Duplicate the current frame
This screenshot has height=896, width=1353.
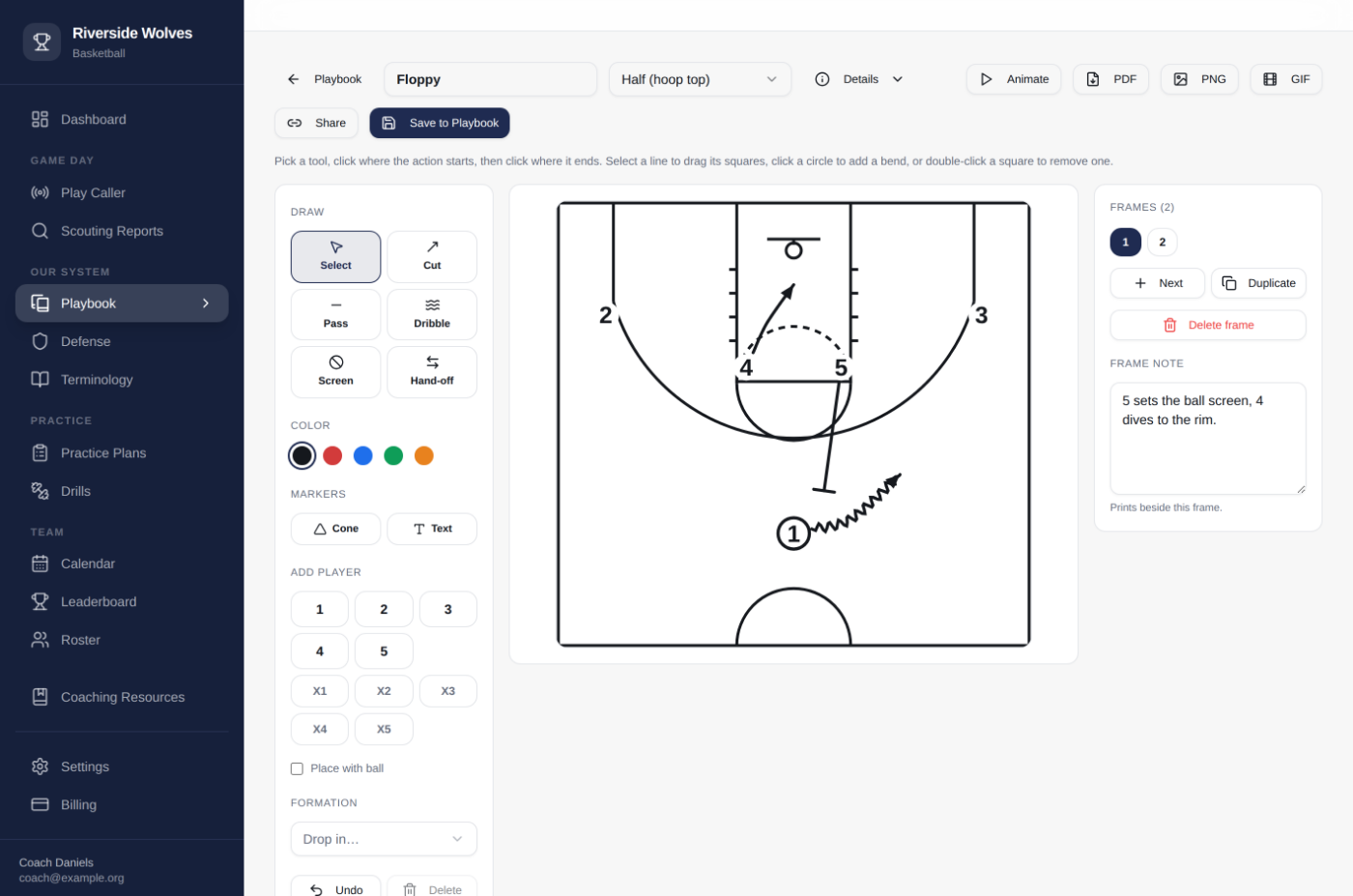pyautogui.click(x=1258, y=283)
